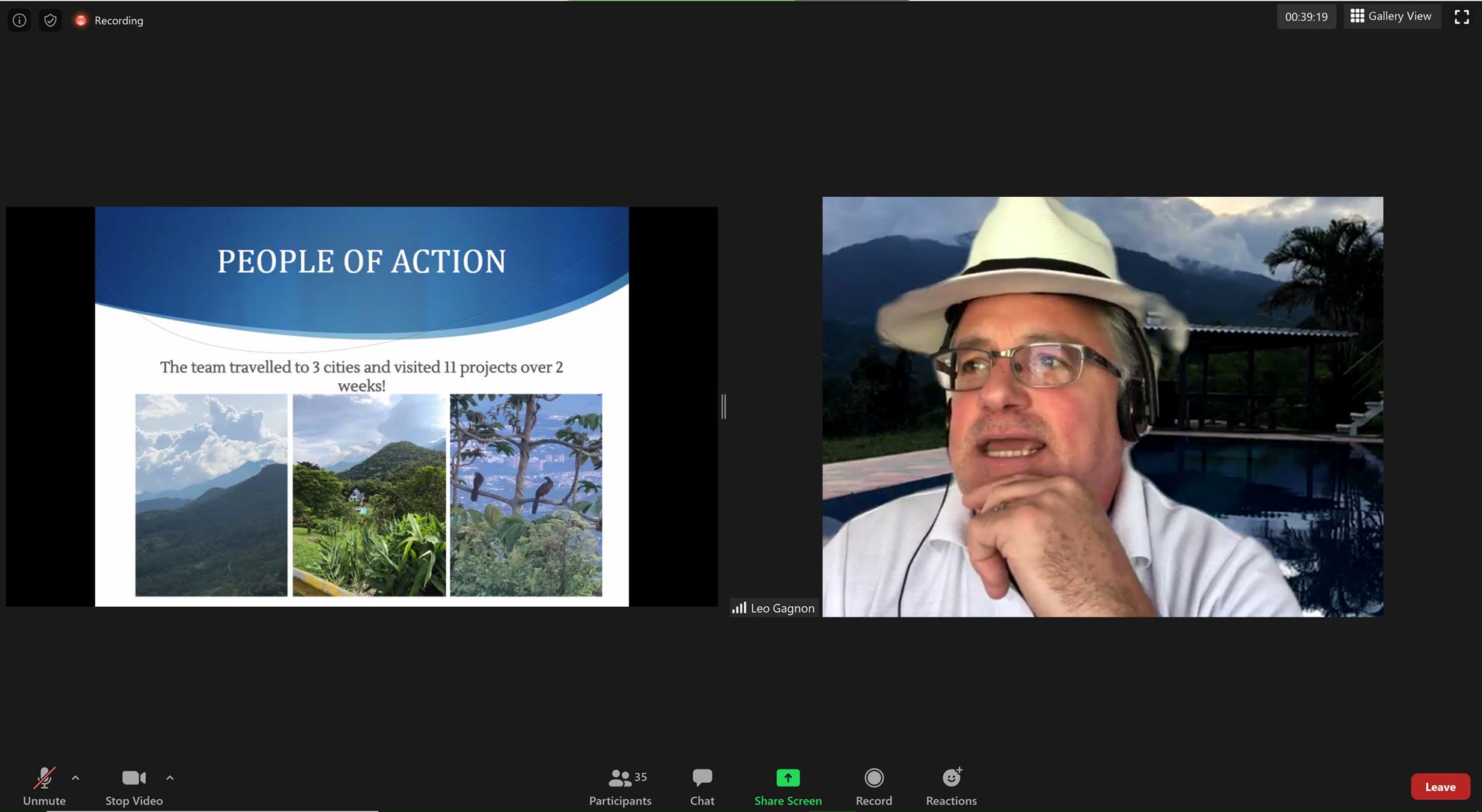Leave the meeting
This screenshot has width=1482, height=812.
1439,787
